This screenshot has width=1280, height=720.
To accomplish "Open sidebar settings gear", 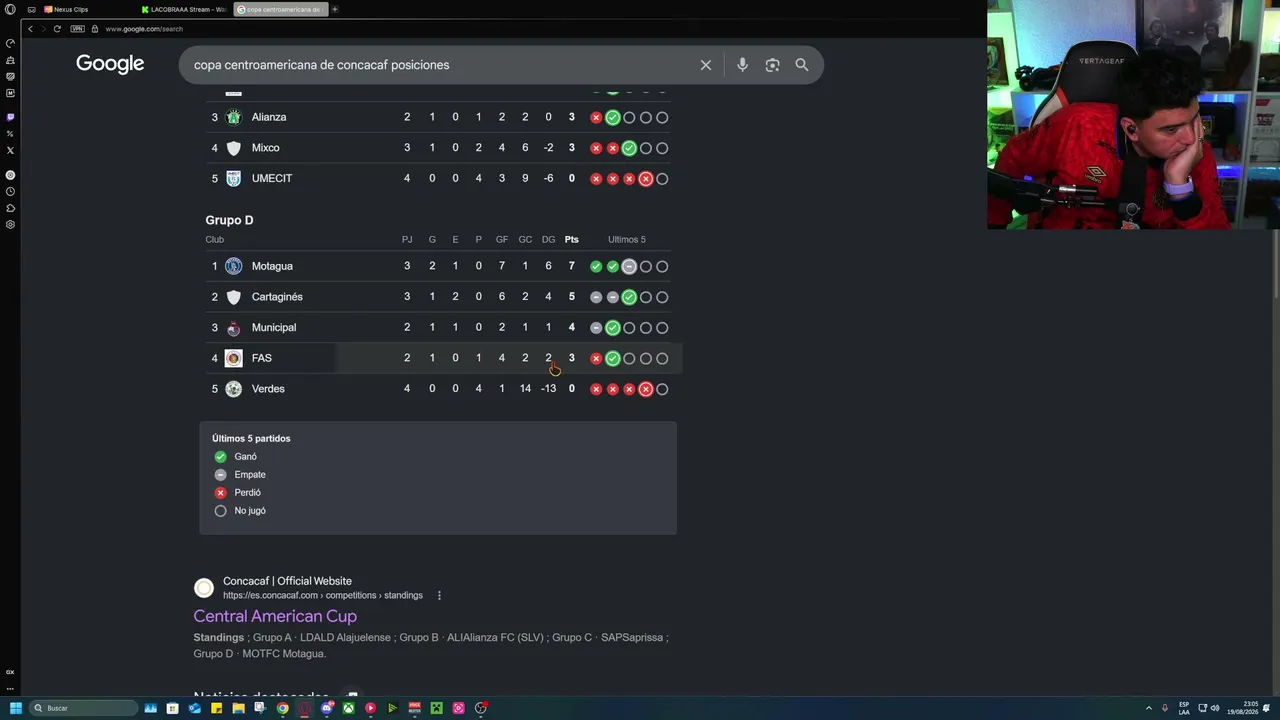I will pos(10,224).
